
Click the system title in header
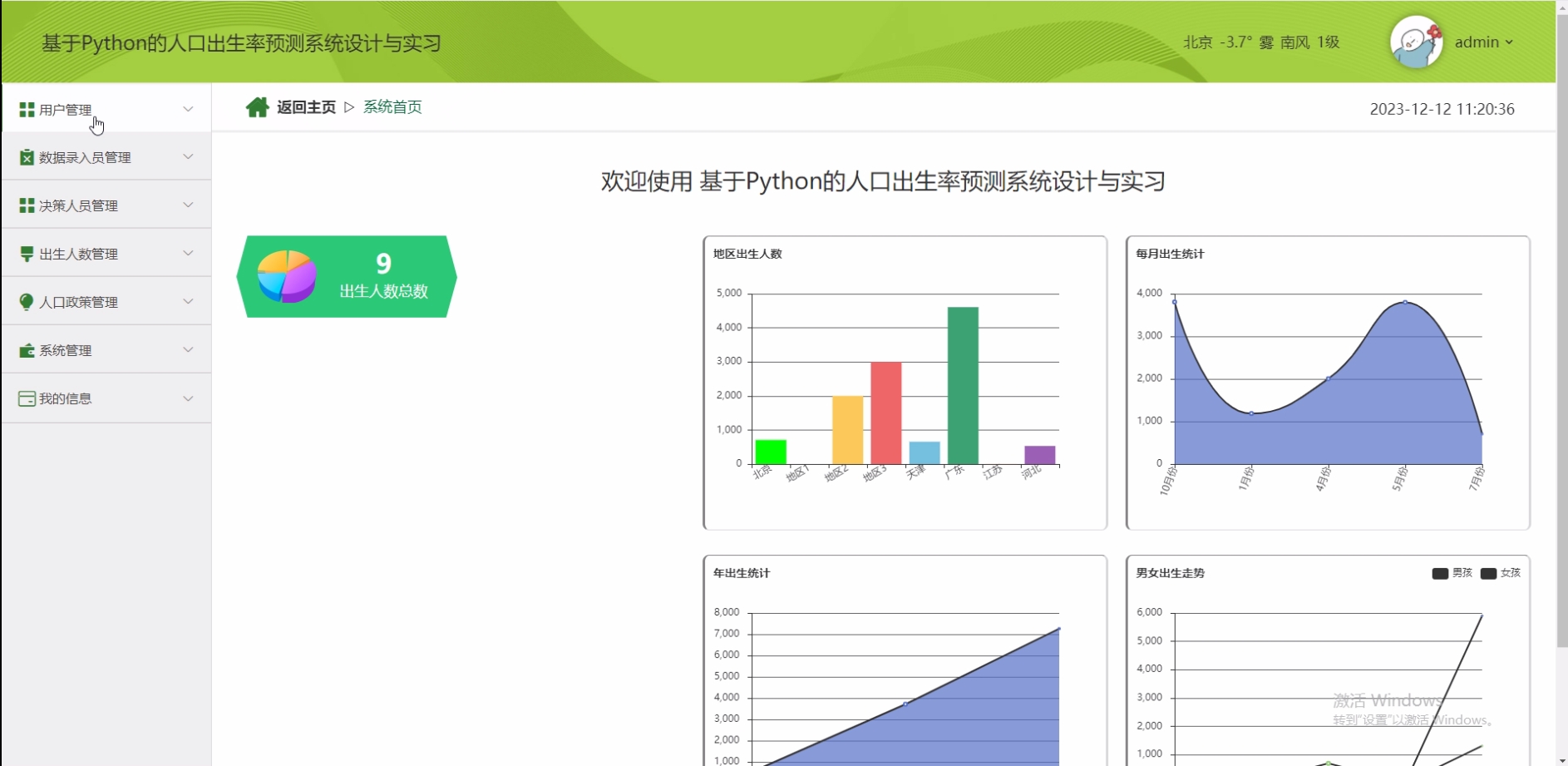tap(241, 43)
